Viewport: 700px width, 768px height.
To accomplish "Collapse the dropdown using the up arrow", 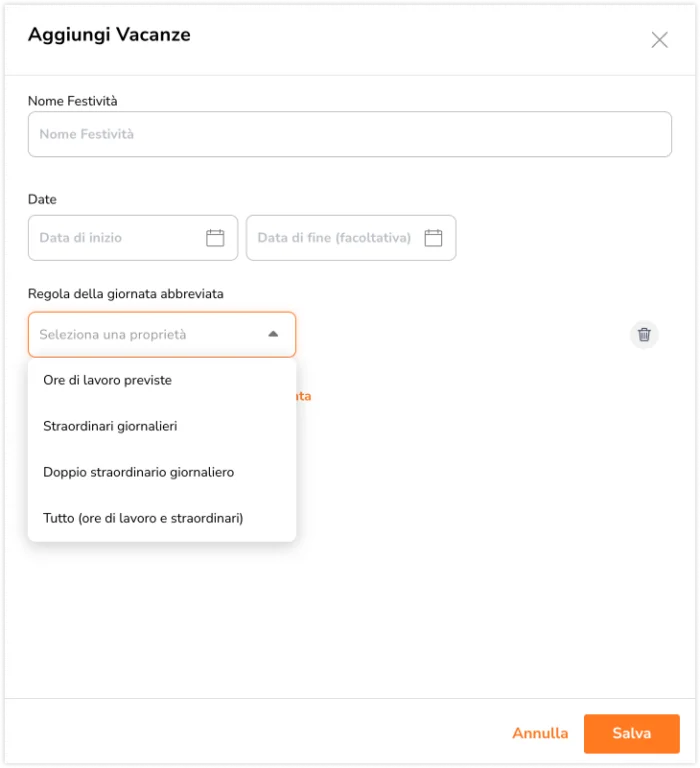I will tap(273, 334).
